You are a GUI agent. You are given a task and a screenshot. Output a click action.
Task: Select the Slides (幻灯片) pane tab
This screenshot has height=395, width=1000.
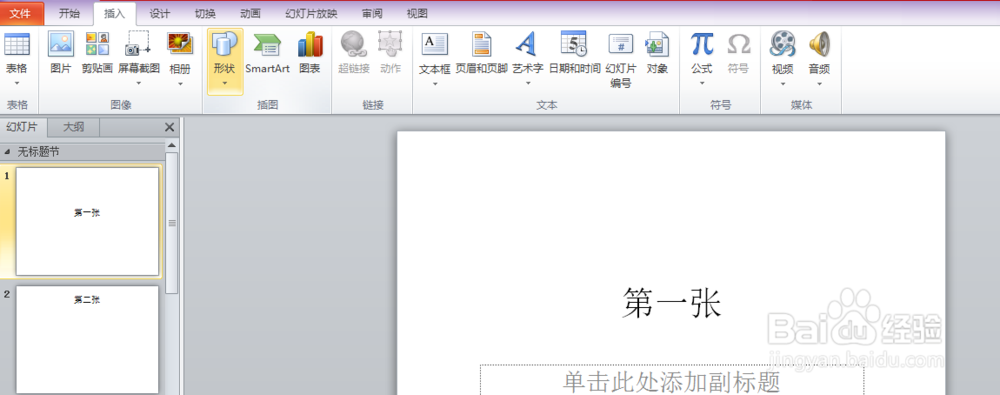point(22,127)
